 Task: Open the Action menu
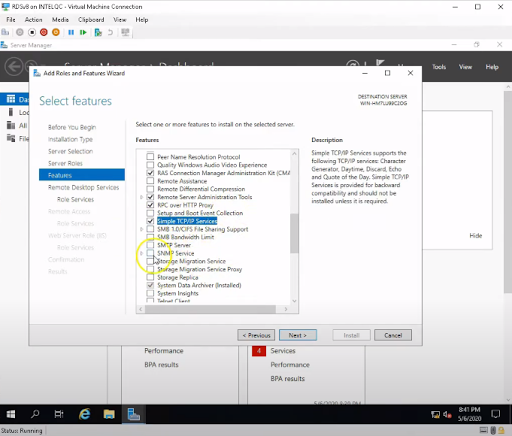coord(33,20)
